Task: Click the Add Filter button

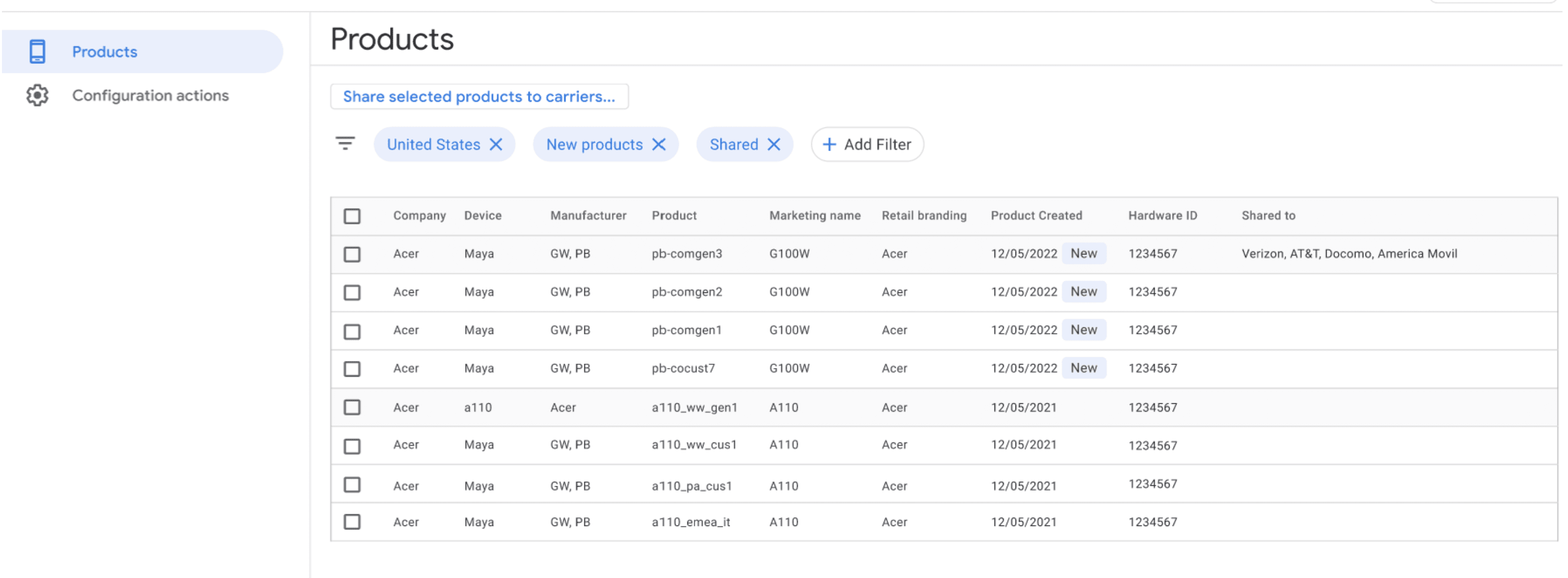Action: pos(867,144)
